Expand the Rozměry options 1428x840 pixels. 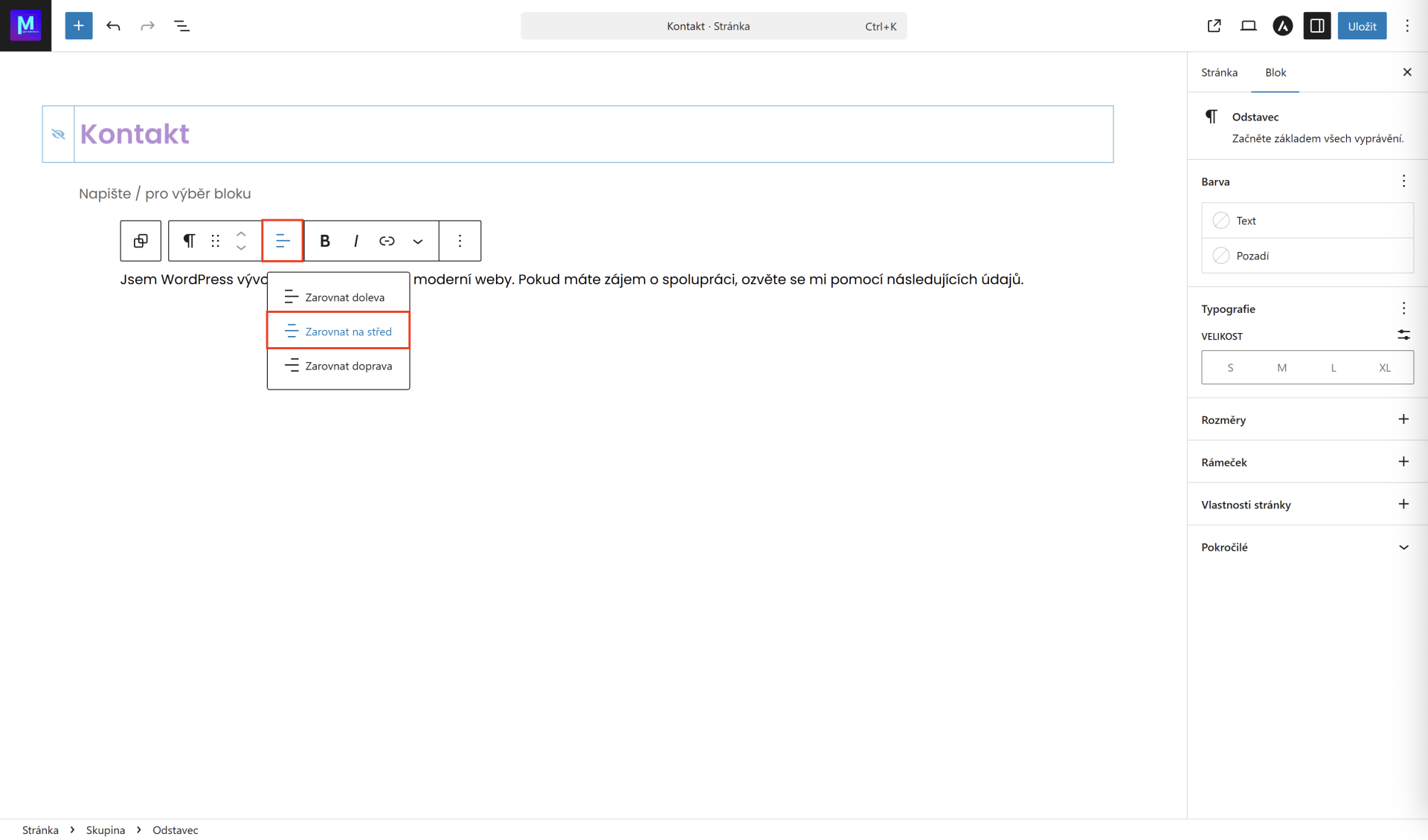pyautogui.click(x=1403, y=419)
